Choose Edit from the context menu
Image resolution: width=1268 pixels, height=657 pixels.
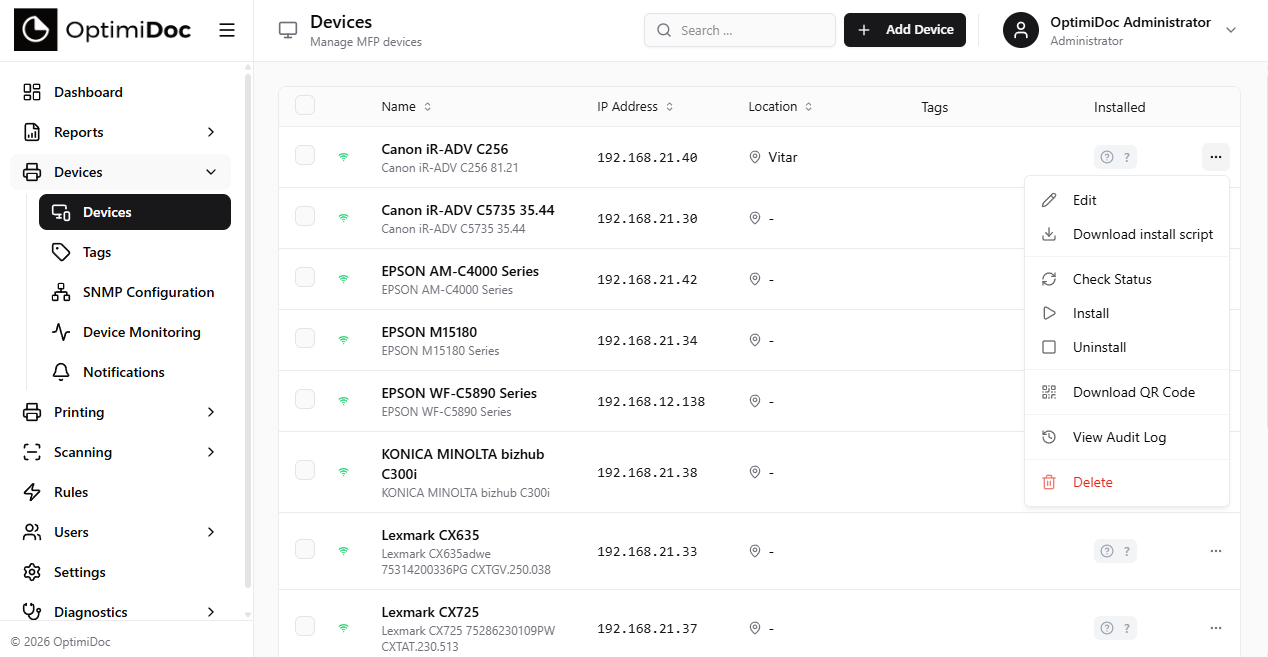(1127, 200)
